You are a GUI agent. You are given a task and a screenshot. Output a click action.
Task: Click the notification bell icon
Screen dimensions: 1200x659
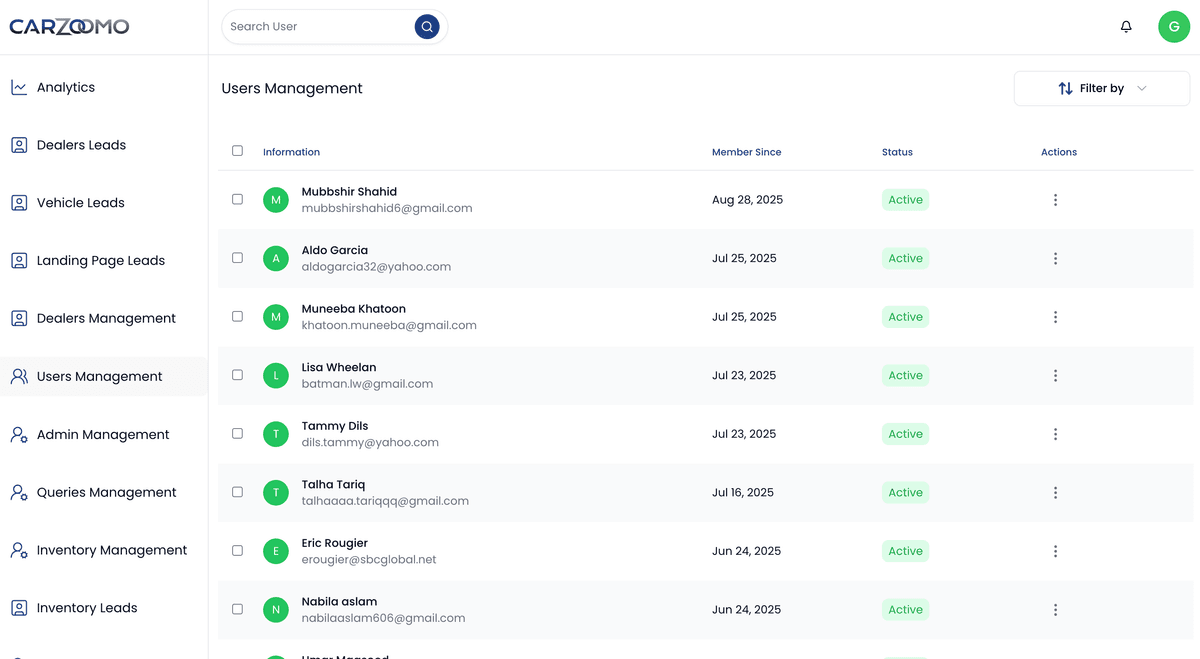coord(1125,26)
